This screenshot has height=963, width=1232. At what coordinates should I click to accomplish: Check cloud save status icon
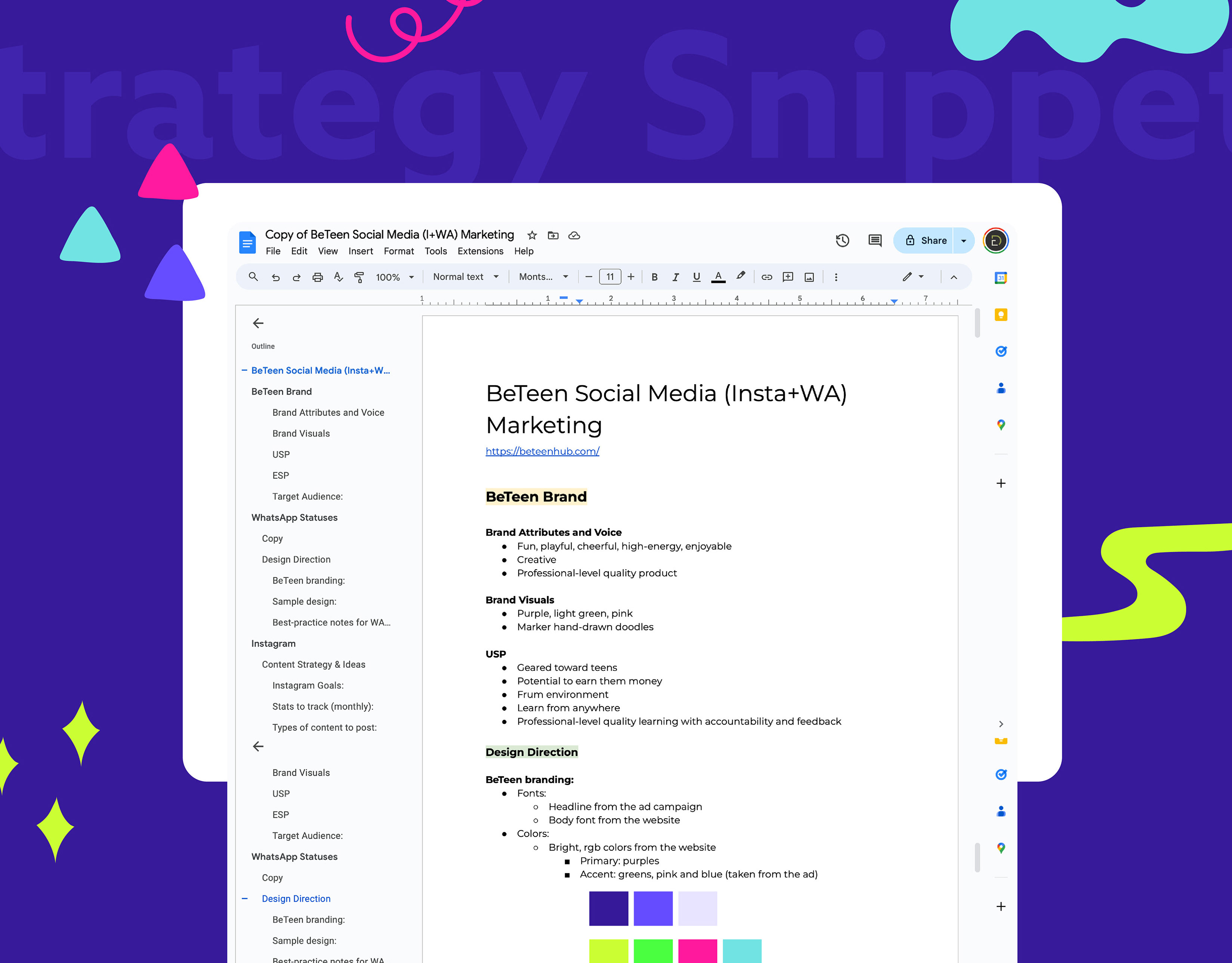[x=574, y=235]
